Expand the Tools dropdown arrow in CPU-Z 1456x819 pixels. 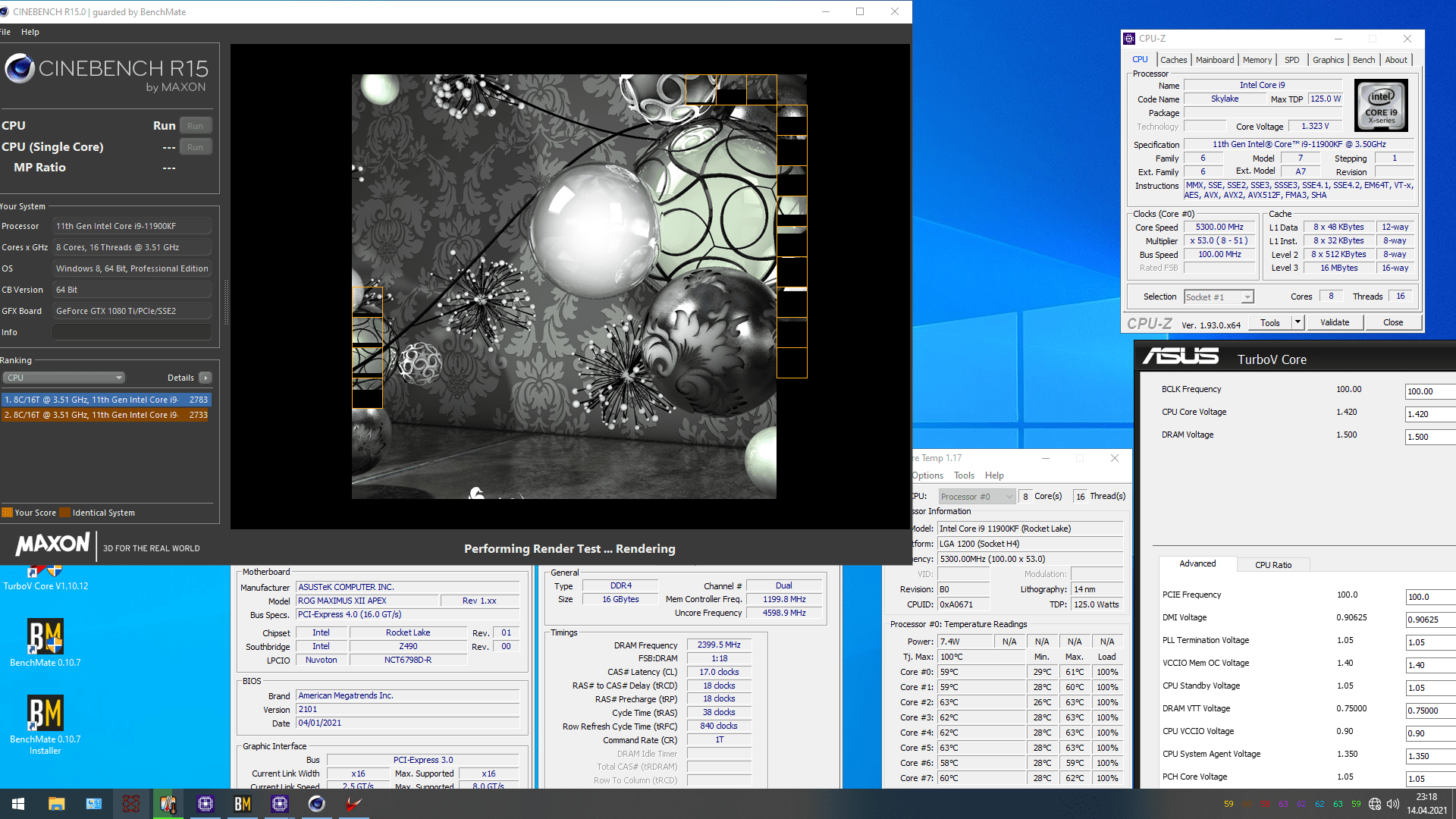coord(1298,322)
